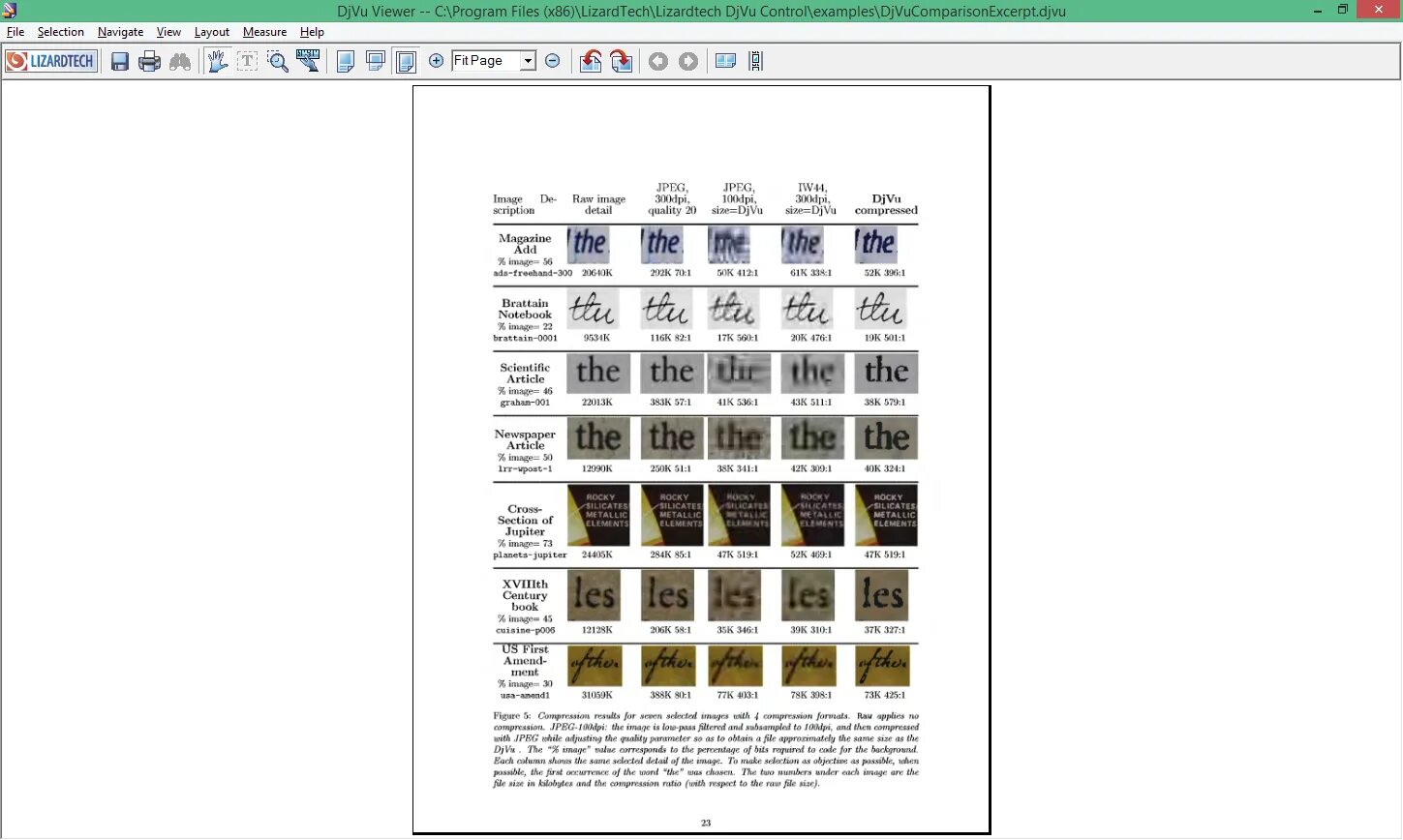The height and width of the screenshot is (840, 1403).
Task: Open the Fit Page zoom dropdown
Action: click(528, 61)
